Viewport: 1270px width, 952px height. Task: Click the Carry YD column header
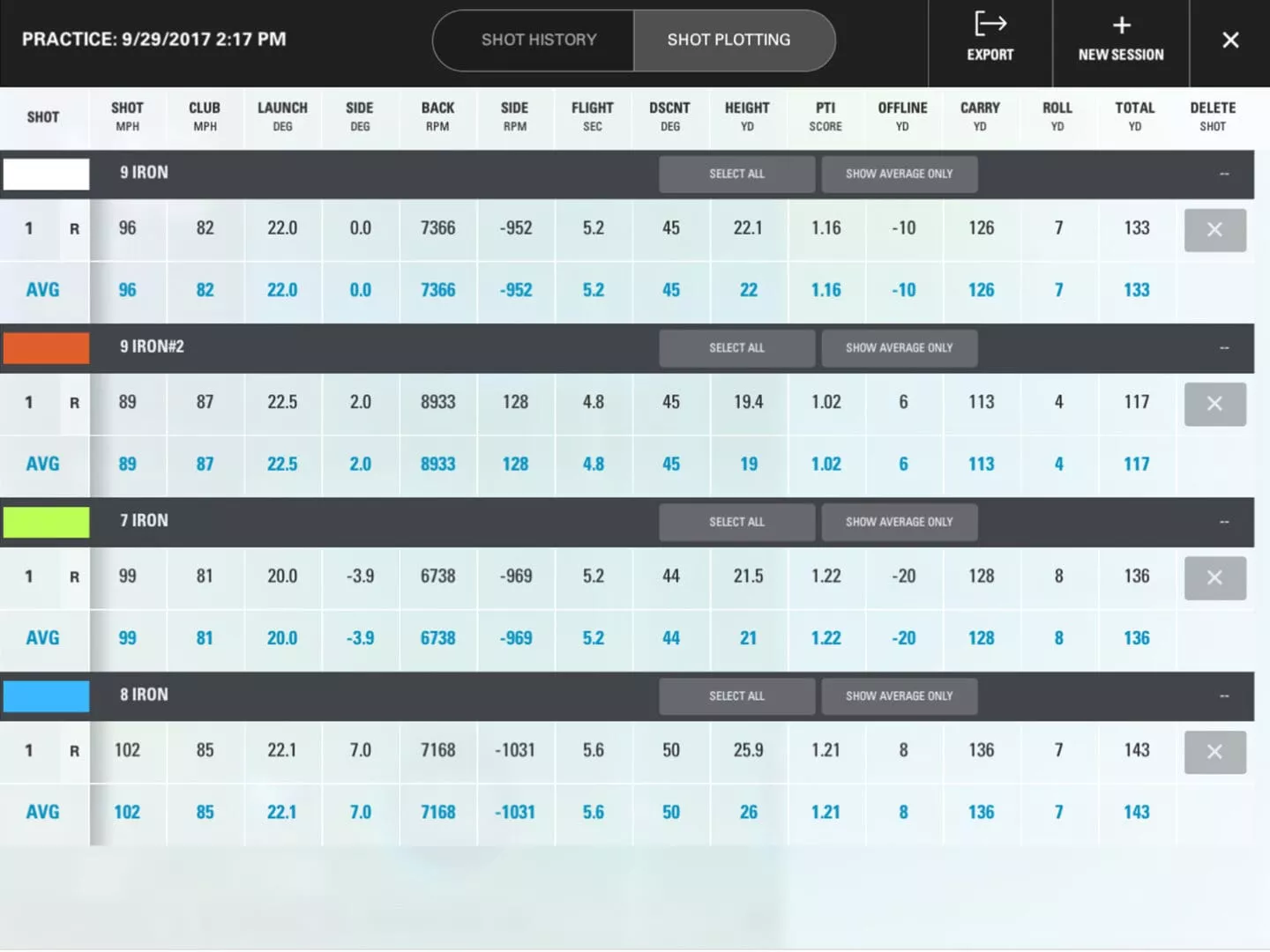point(980,116)
